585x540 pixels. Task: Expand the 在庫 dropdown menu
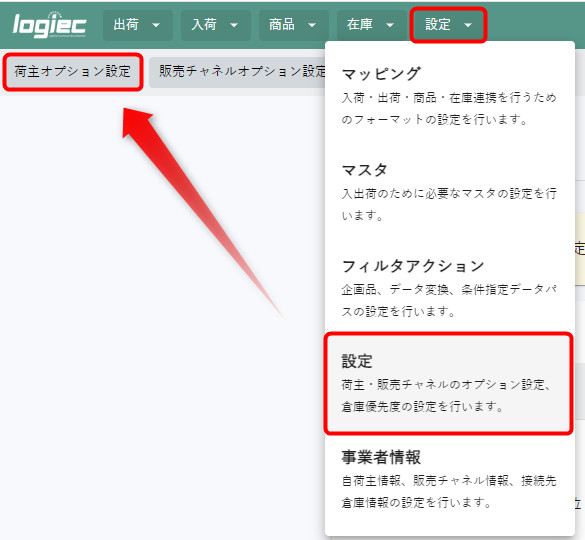372,25
